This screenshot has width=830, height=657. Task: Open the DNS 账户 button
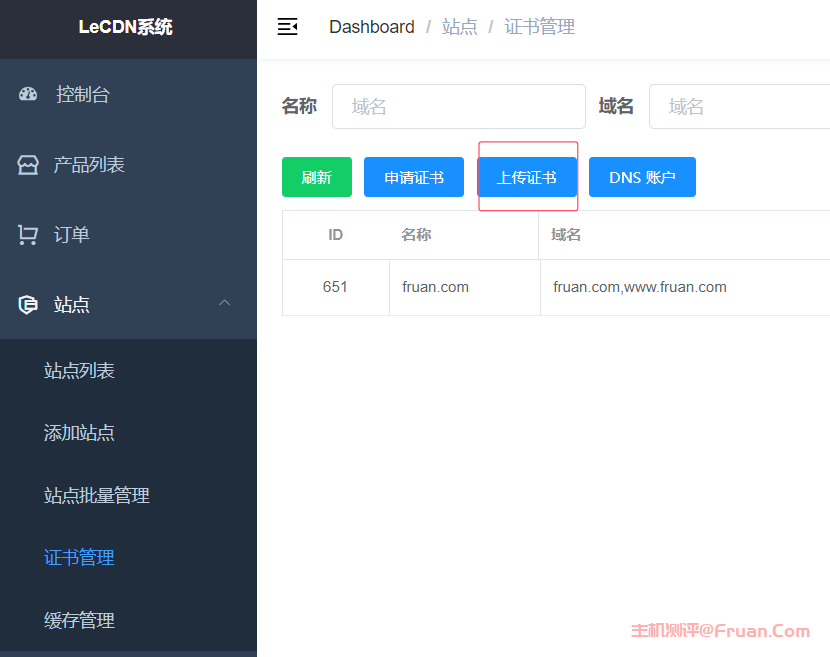click(642, 177)
